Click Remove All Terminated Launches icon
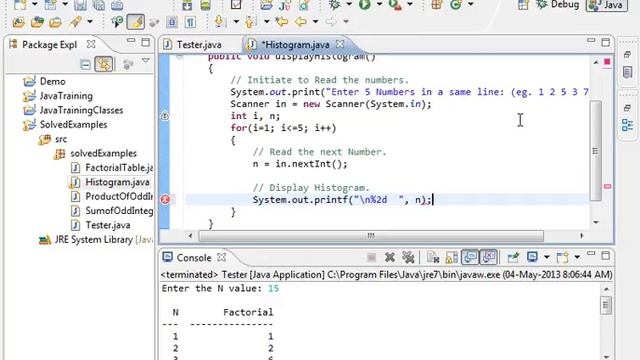The width and height of the screenshot is (640, 360). pyautogui.click(x=408, y=257)
